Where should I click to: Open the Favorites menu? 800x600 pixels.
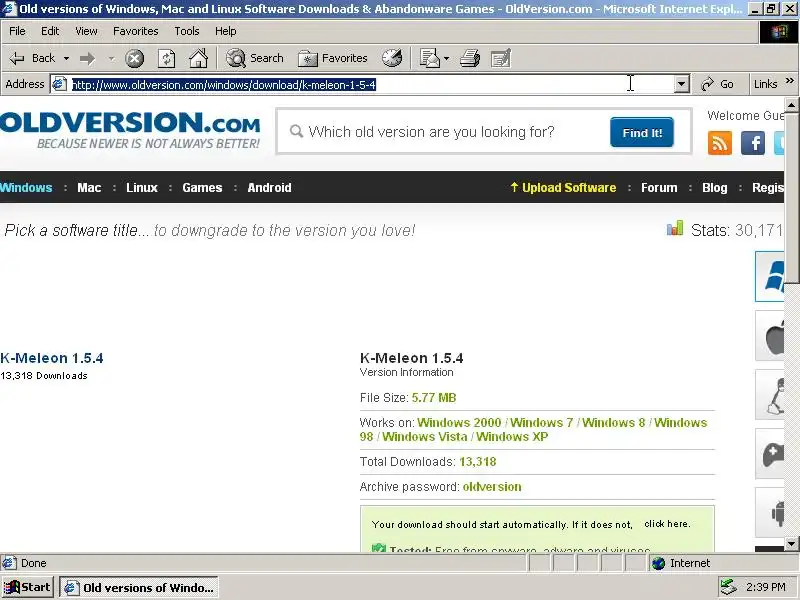point(136,31)
